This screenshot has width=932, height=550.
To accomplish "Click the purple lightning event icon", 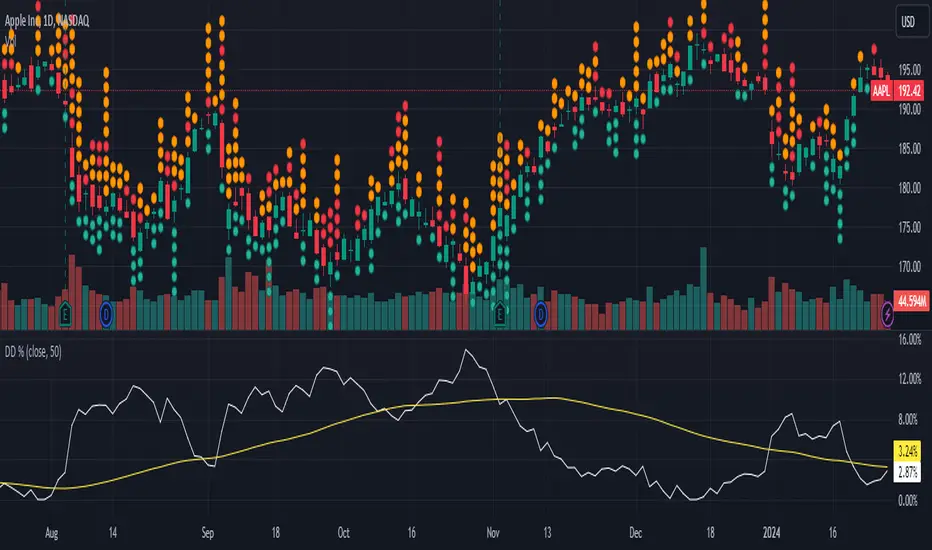I will (x=887, y=314).
